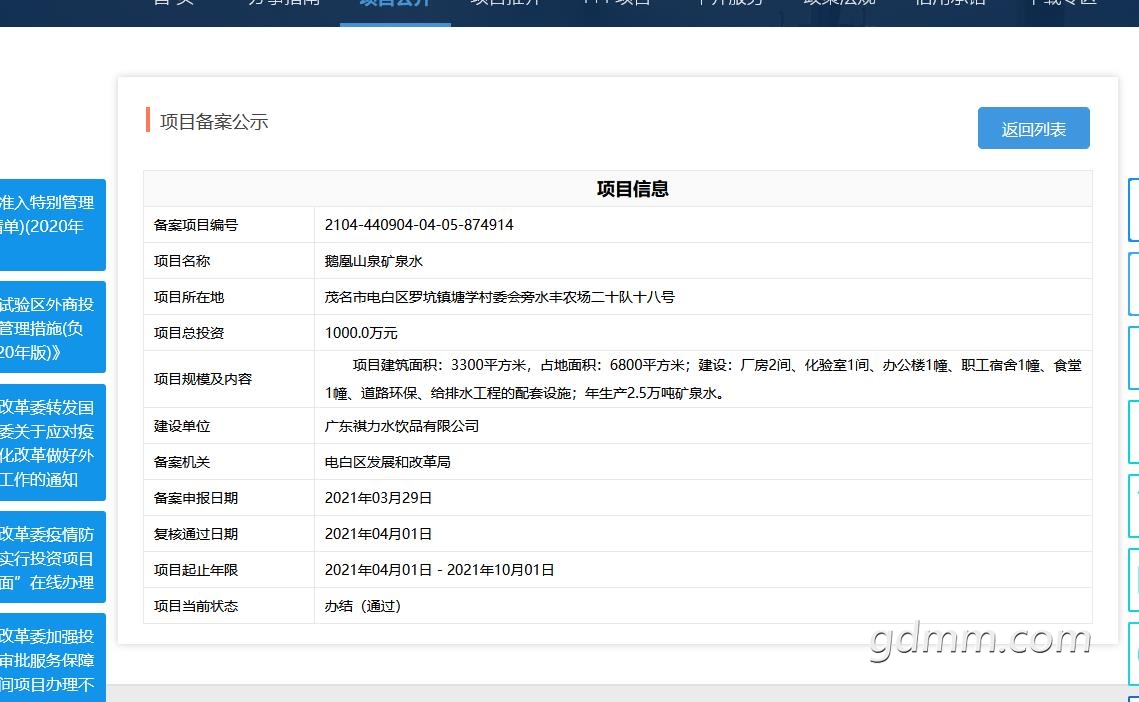Click the 建设单位 label cell
Viewport: 1139px width, 702px height.
point(229,426)
